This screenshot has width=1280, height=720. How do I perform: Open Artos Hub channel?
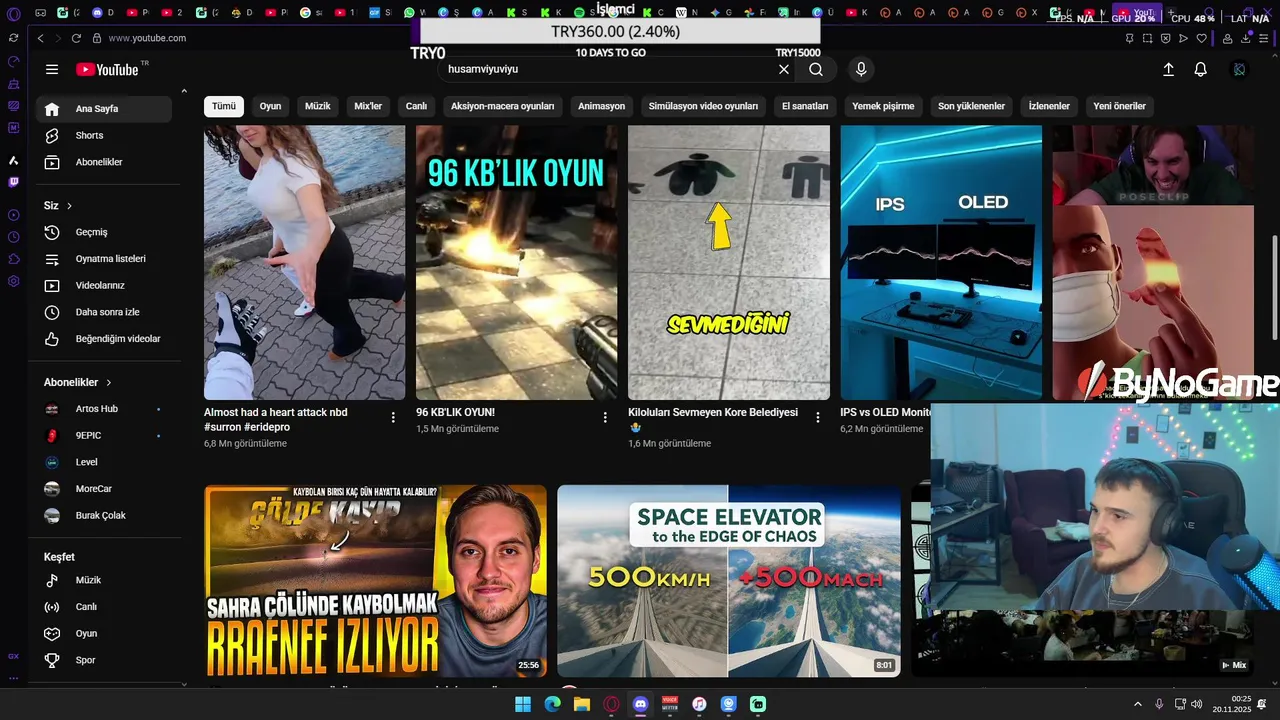click(x=104, y=409)
